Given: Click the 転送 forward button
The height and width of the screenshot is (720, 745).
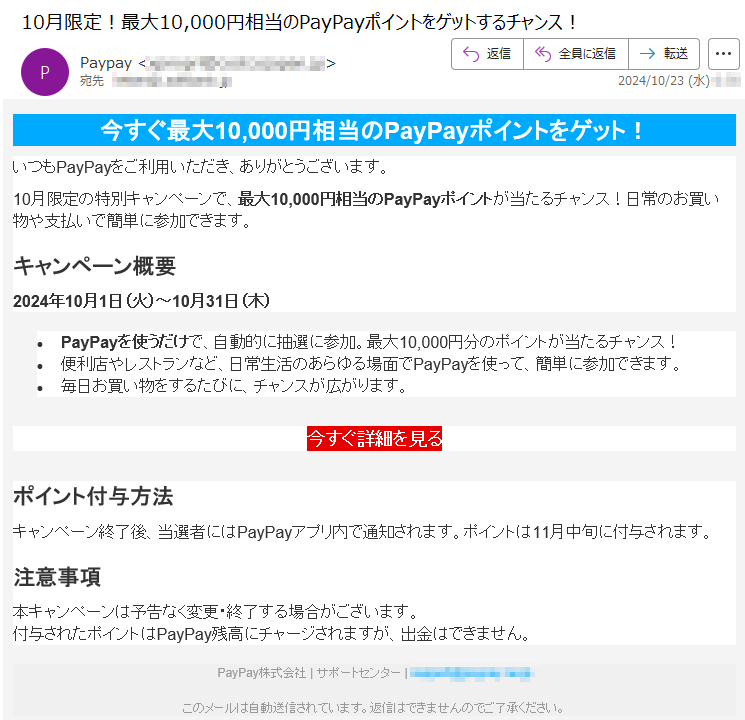Looking at the screenshot, I should click(x=664, y=54).
